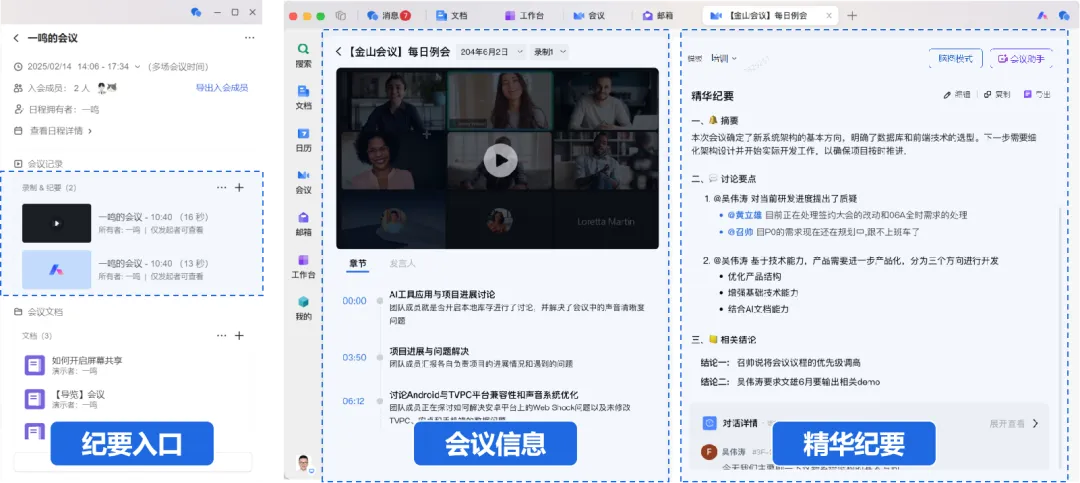Open 日历 in the left sidebar
Image resolution: width=1080 pixels, height=483 pixels.
click(x=303, y=139)
